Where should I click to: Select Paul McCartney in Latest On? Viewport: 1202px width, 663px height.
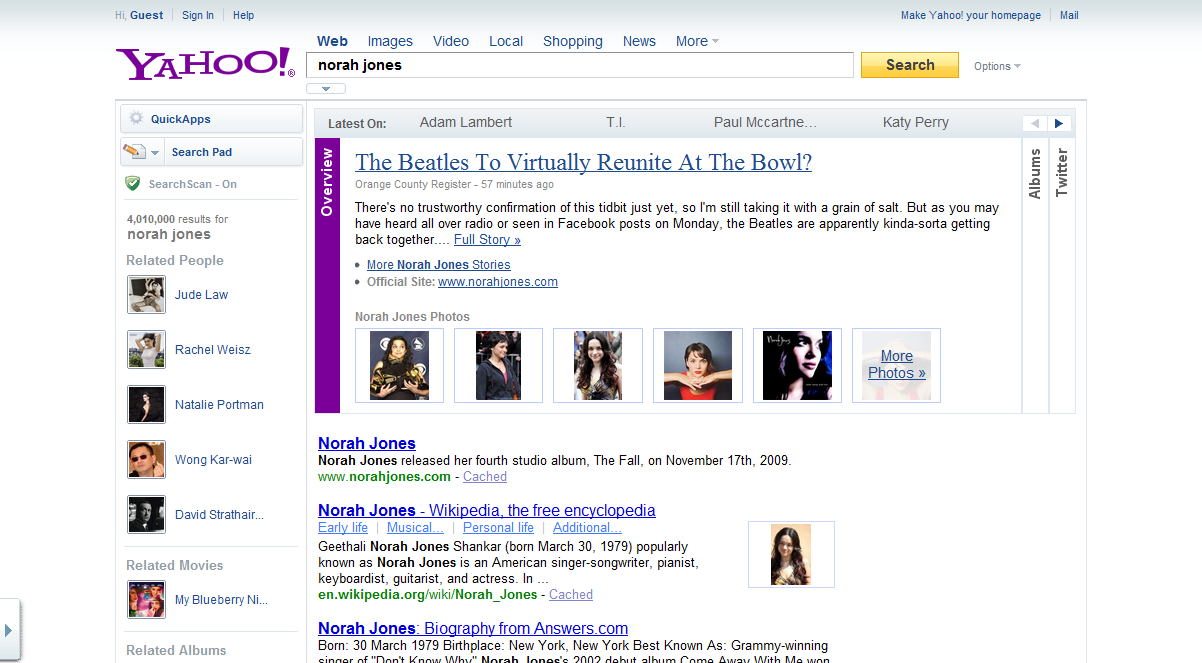tap(765, 123)
